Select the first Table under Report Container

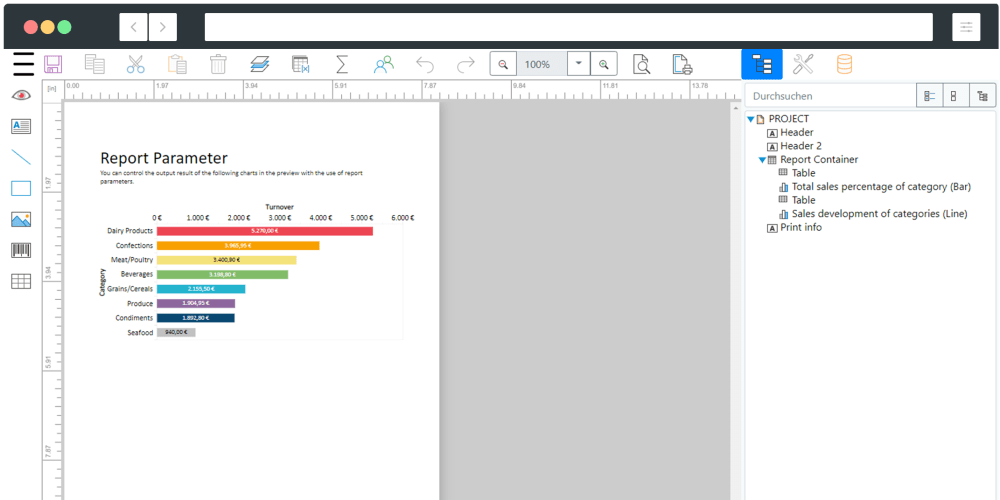[x=804, y=173]
